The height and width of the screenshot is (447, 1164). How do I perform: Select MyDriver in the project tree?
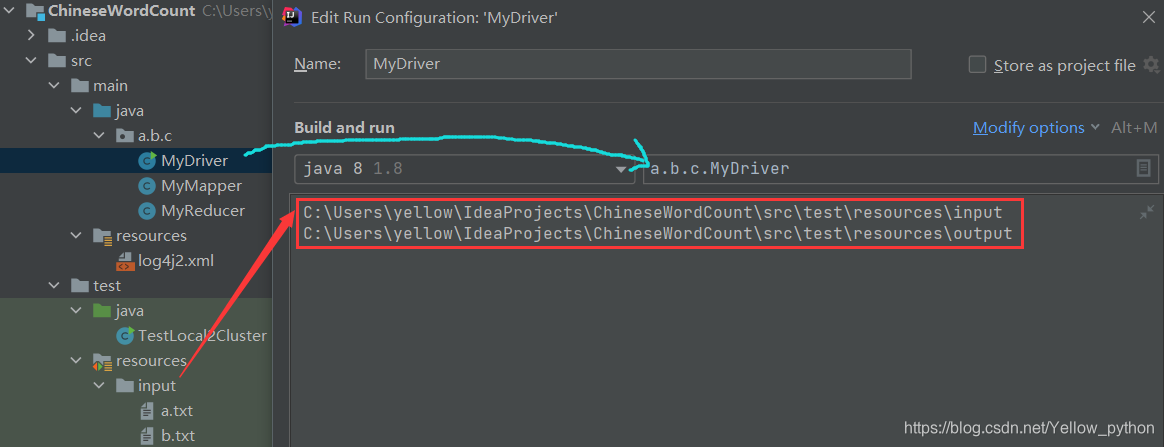pos(194,160)
